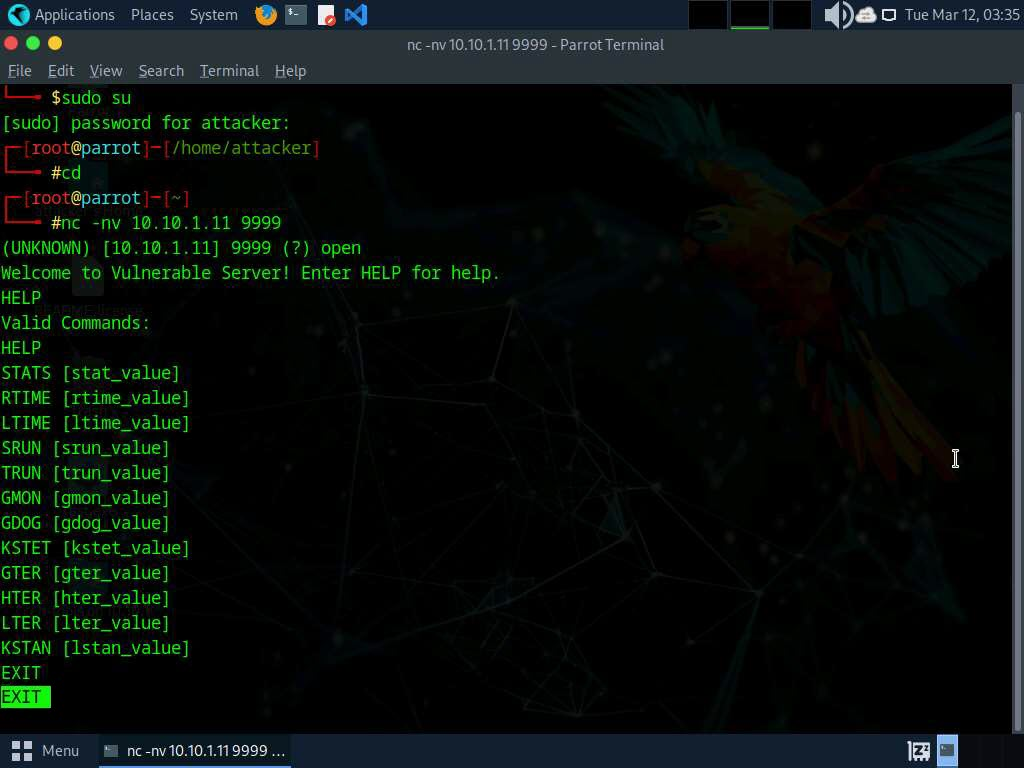This screenshot has width=1024, height=768.
Task: Click the power manager icon in bottom panel
Action: click(x=918, y=750)
